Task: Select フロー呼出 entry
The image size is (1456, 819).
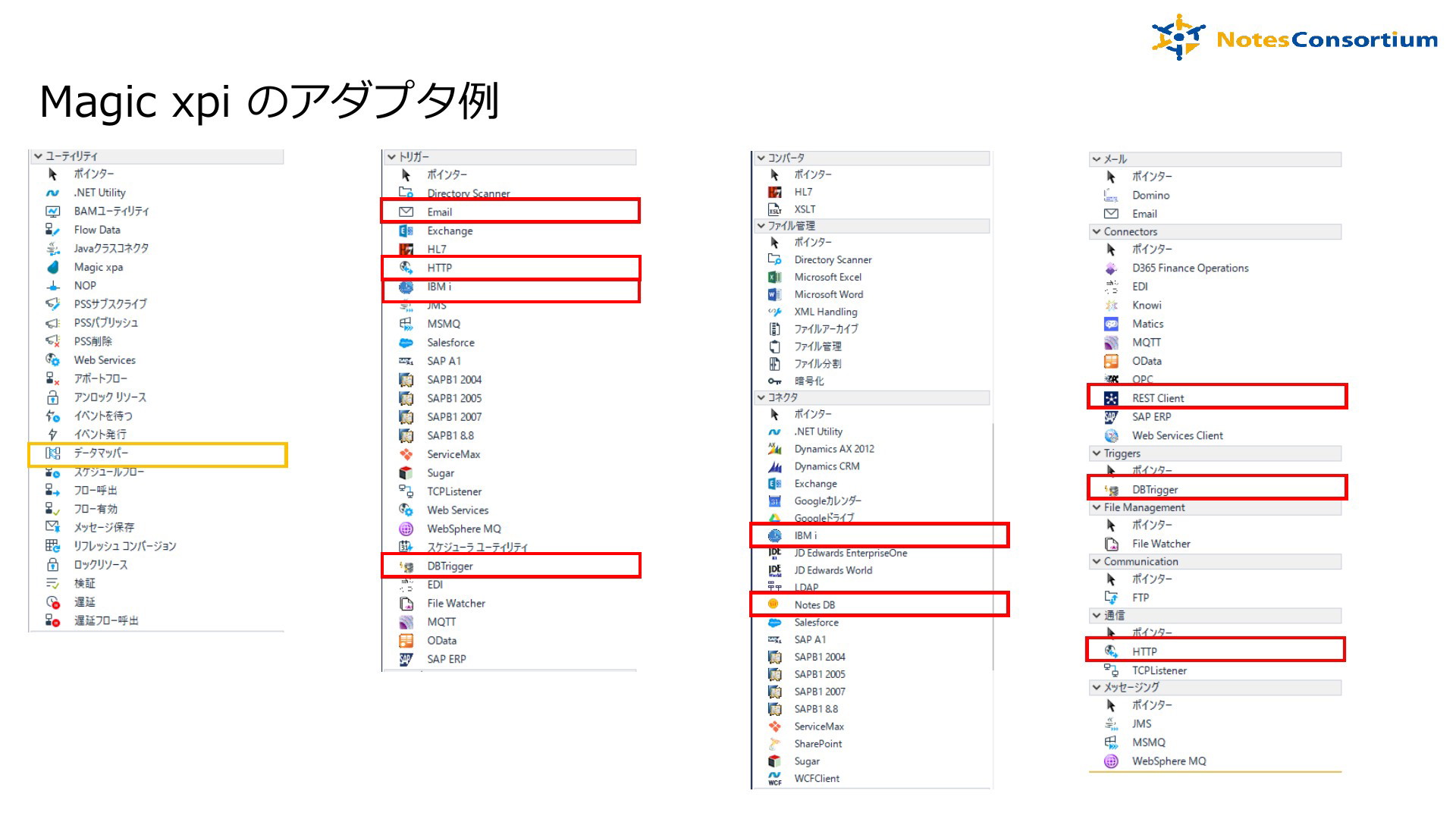Action: tap(96, 491)
